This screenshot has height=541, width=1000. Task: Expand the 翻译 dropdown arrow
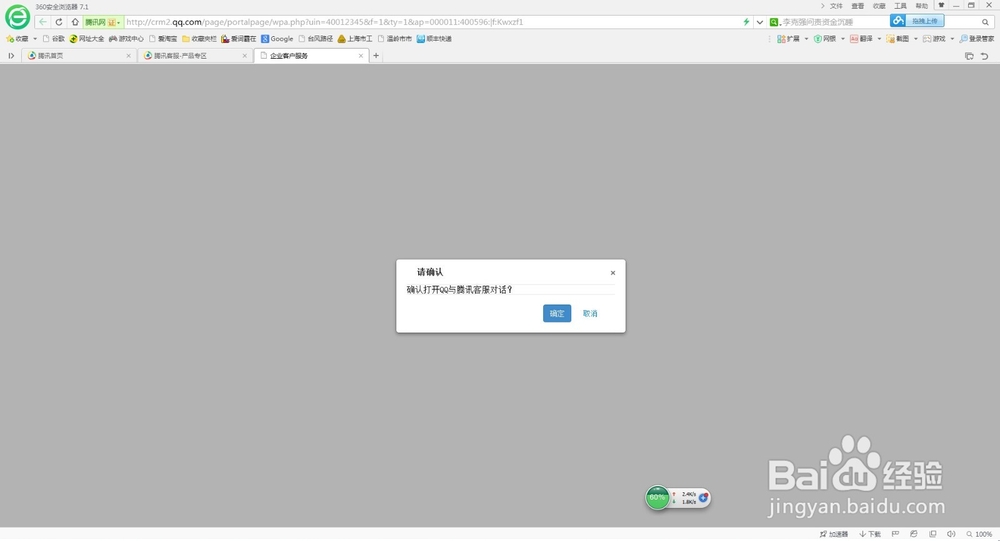point(879,39)
